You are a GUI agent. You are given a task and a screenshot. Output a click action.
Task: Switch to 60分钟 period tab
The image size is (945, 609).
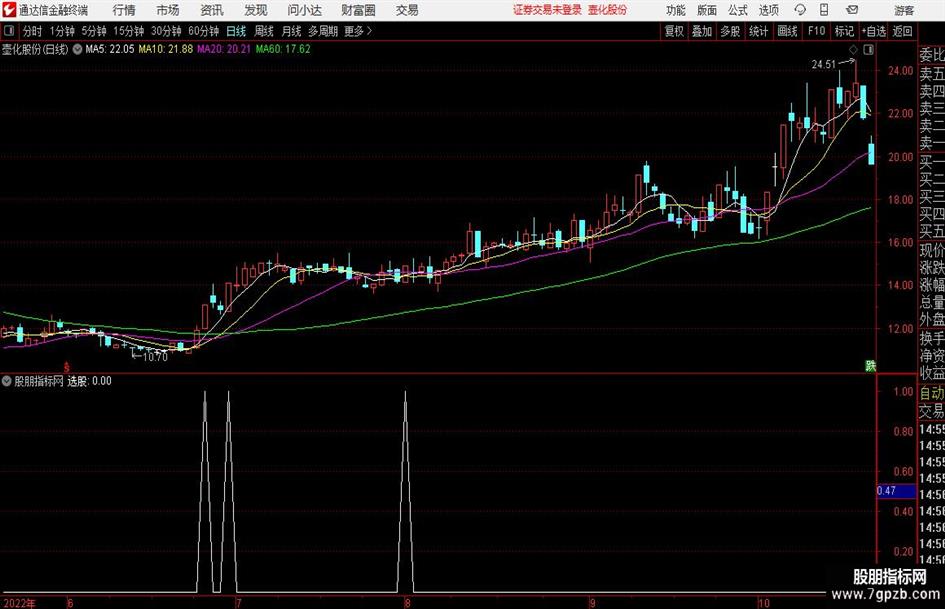point(204,31)
